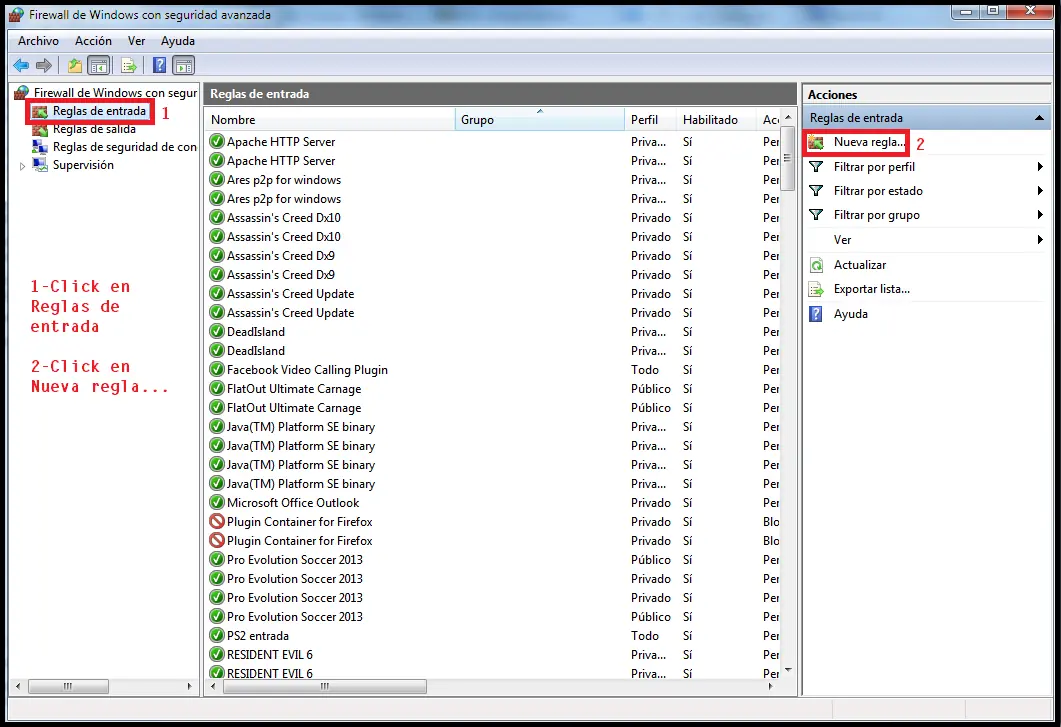Click the rules list horizontal scrollbar thumb
This screenshot has width=1061, height=727.
325,686
